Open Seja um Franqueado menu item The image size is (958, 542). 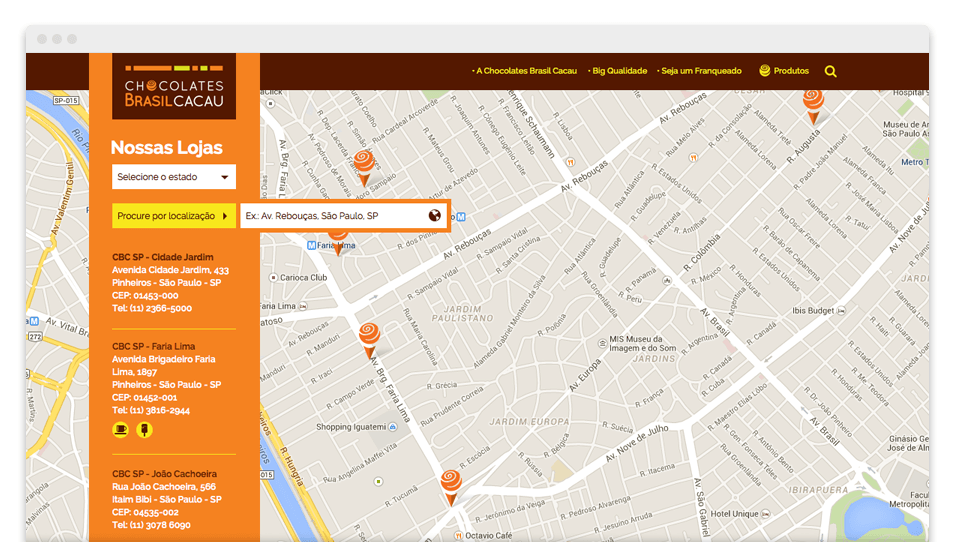(x=699, y=71)
